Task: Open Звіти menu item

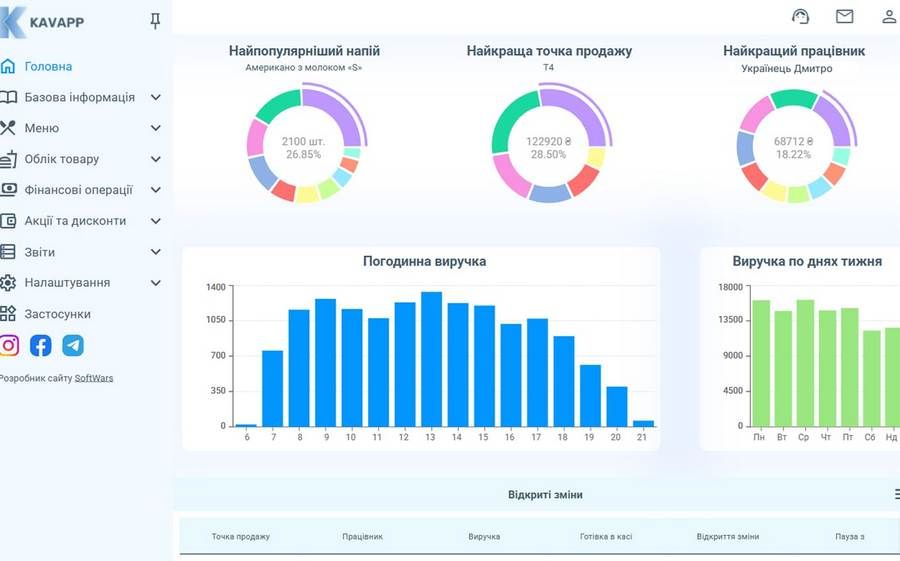Action: pos(40,252)
